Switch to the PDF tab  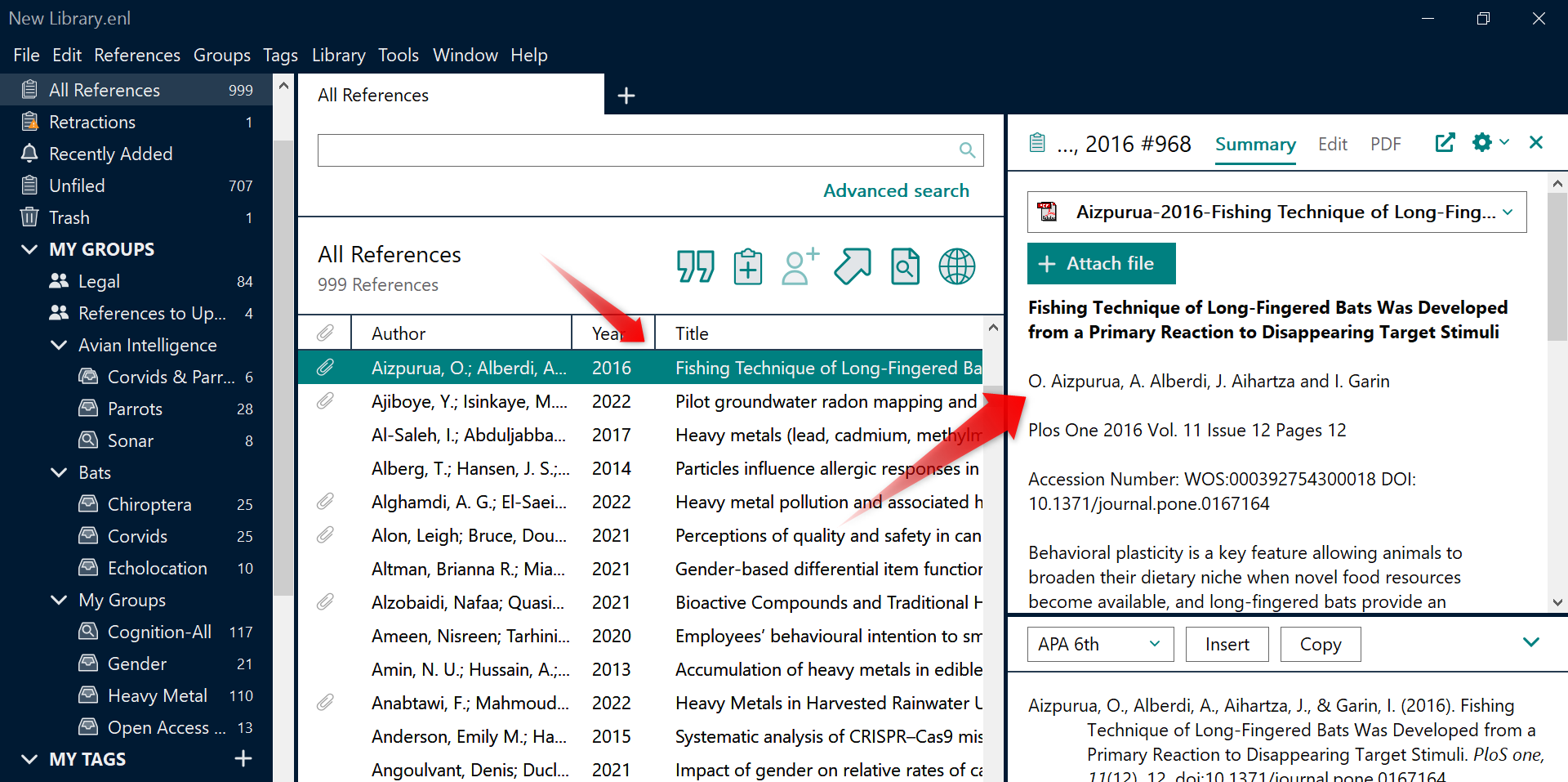click(x=1386, y=143)
